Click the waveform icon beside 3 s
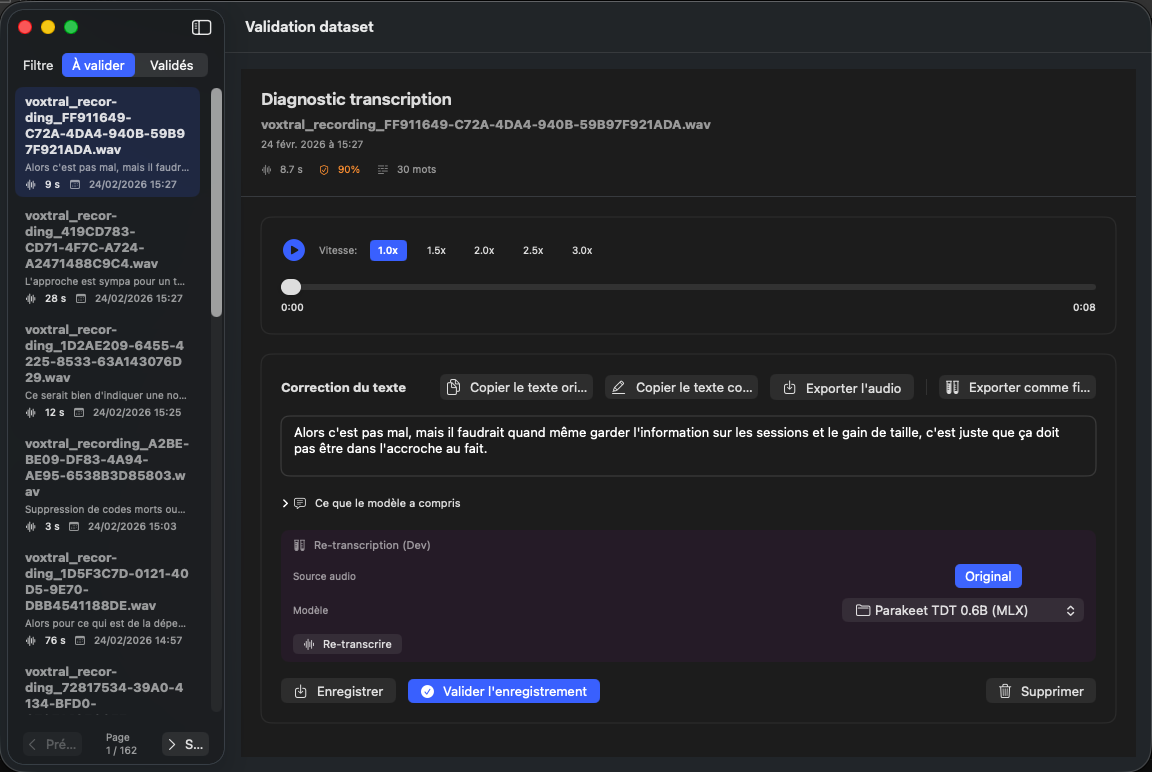Image resolution: width=1152 pixels, height=772 pixels. coord(31,527)
